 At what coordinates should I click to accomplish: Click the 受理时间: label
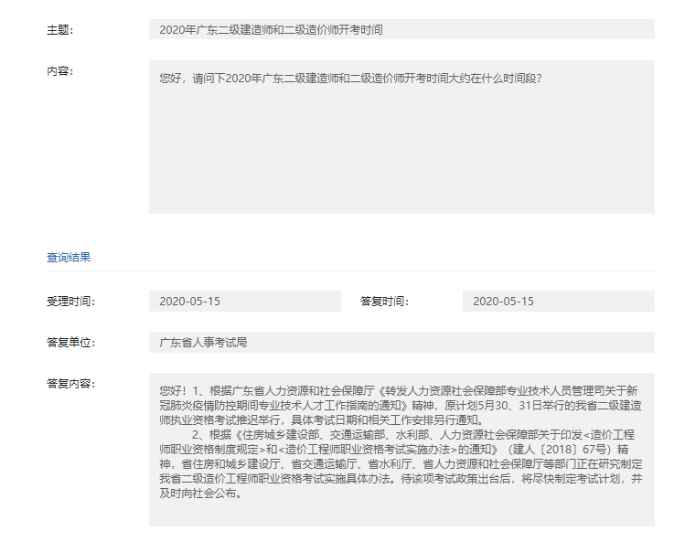click(x=71, y=301)
